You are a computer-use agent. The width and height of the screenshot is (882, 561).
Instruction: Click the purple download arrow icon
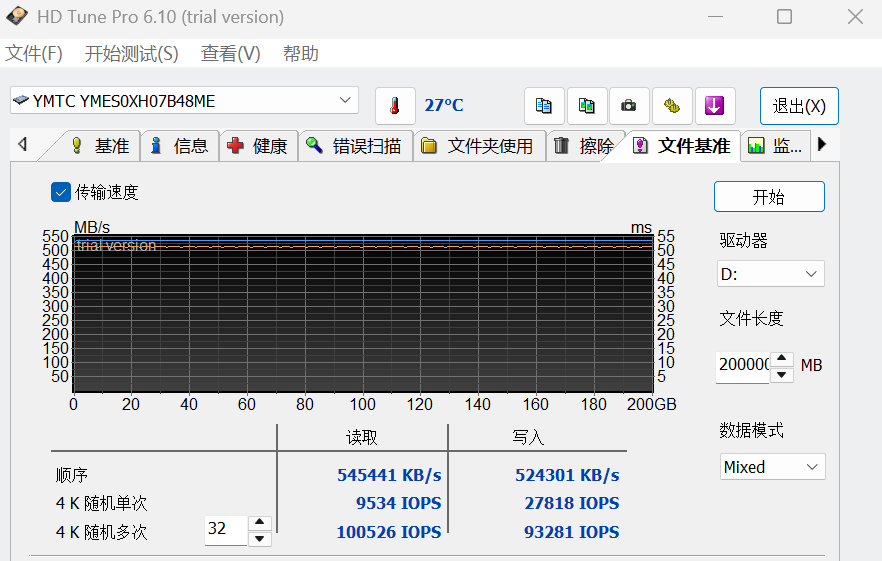click(715, 106)
